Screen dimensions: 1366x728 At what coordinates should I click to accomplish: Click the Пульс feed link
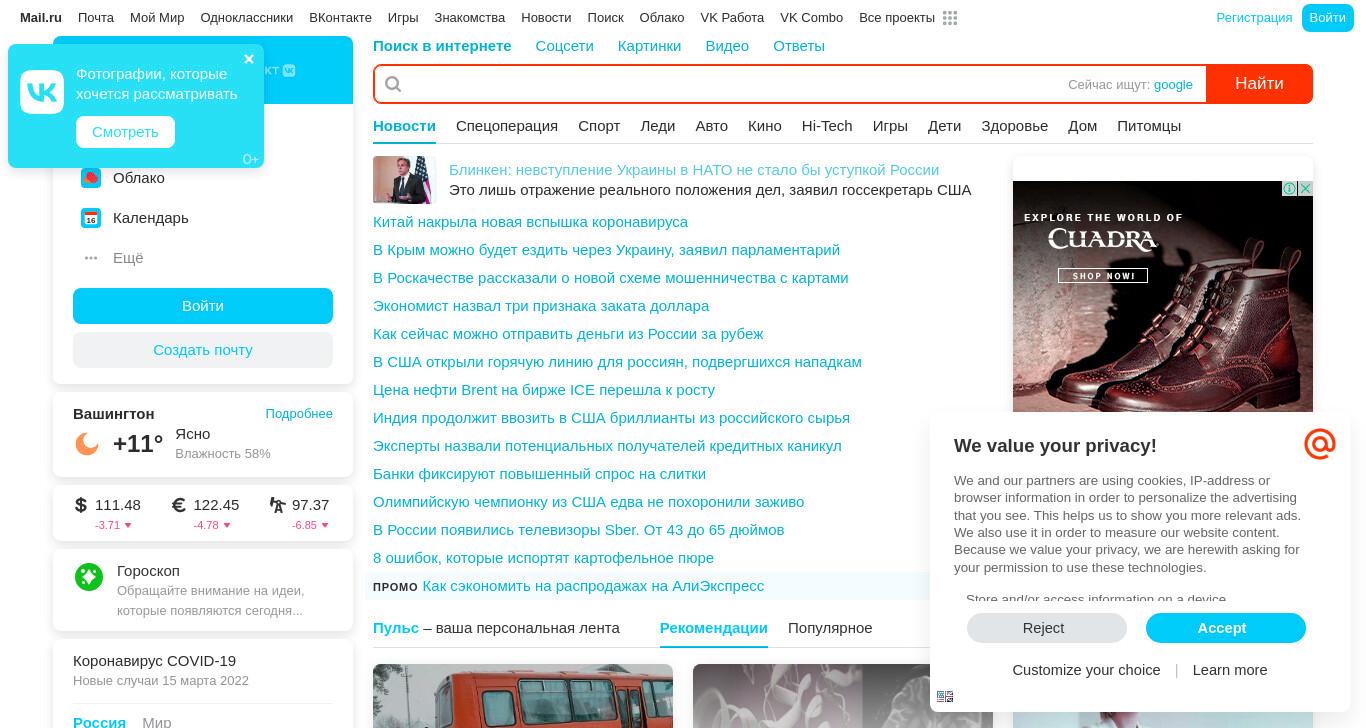click(x=396, y=628)
